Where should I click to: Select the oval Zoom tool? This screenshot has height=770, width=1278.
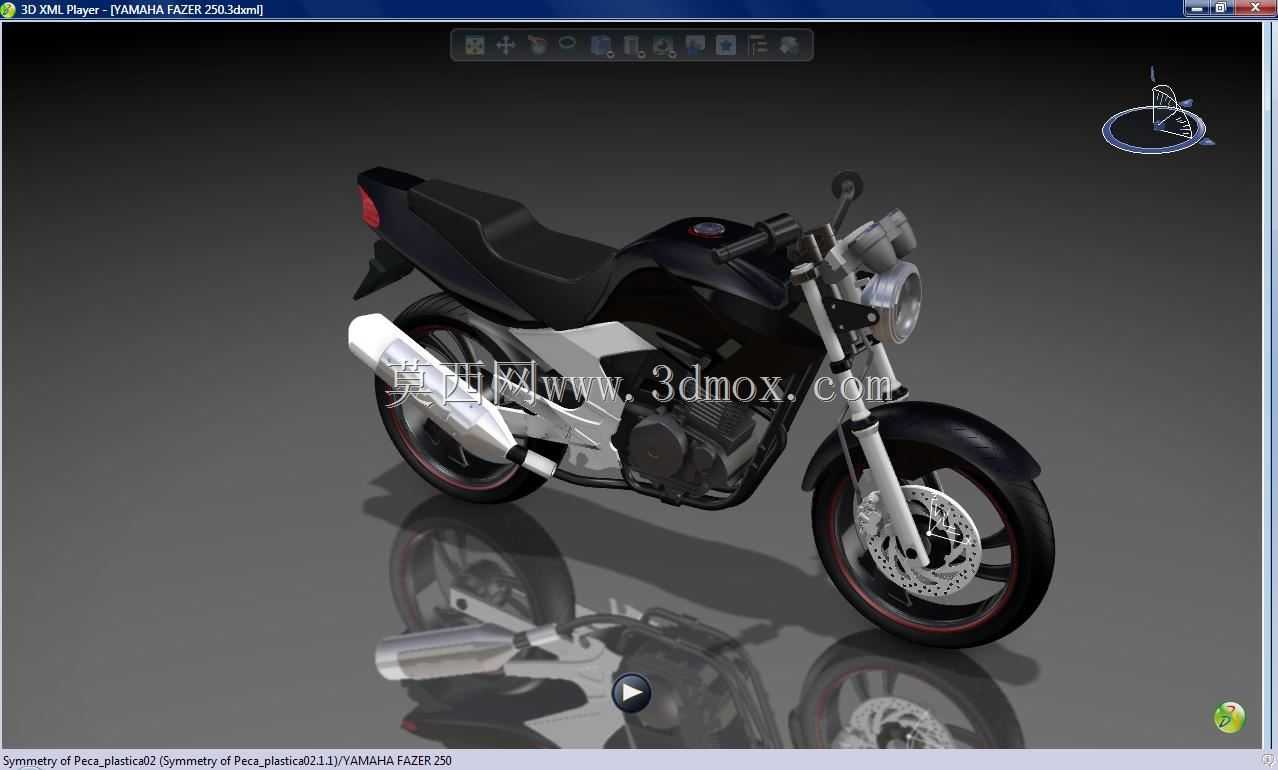[567, 44]
